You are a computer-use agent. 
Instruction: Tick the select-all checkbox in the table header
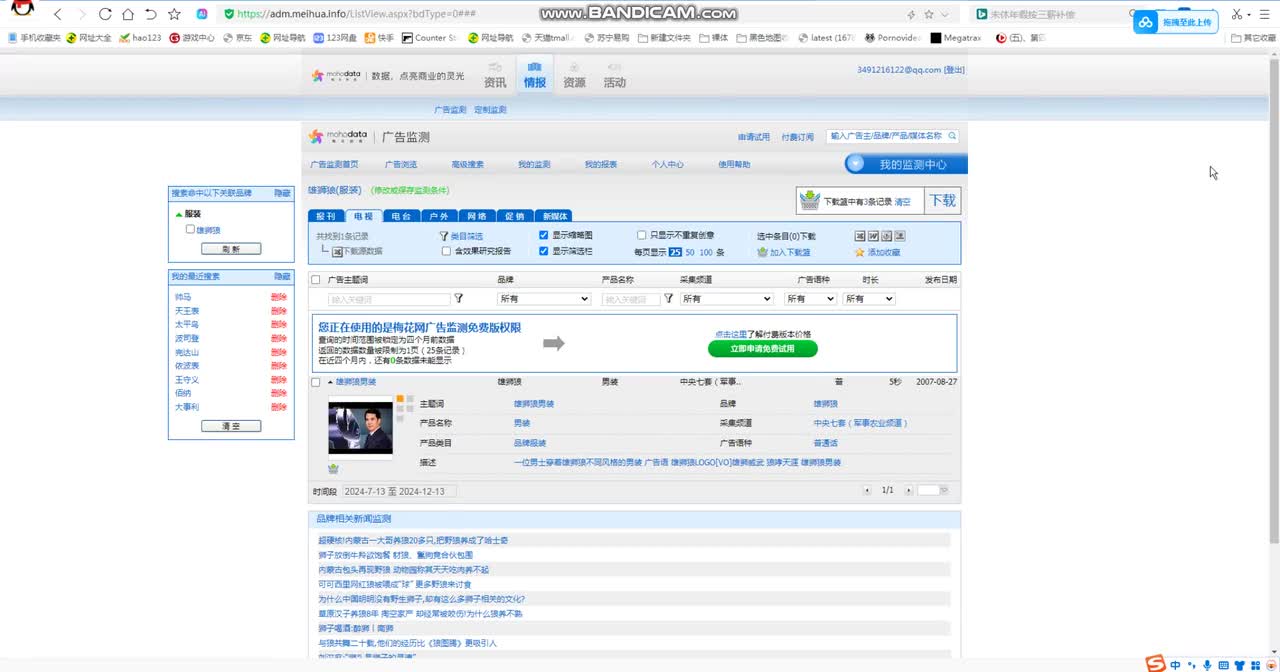click(316, 280)
